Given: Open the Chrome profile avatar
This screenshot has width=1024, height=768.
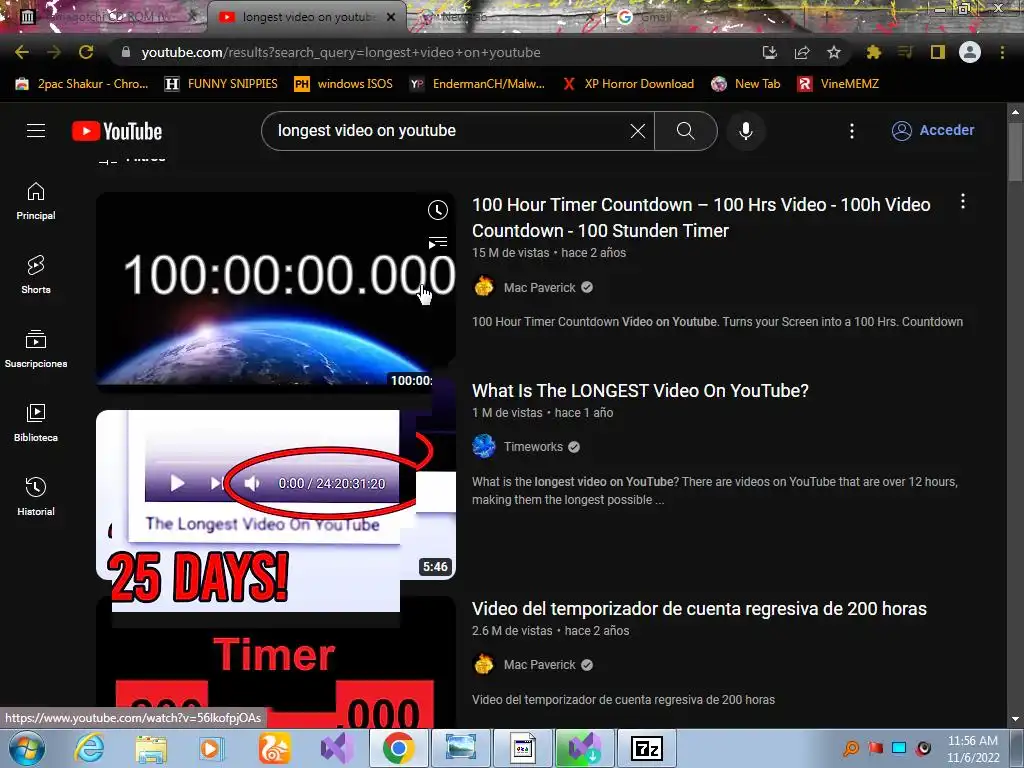Looking at the screenshot, I should coord(970,52).
